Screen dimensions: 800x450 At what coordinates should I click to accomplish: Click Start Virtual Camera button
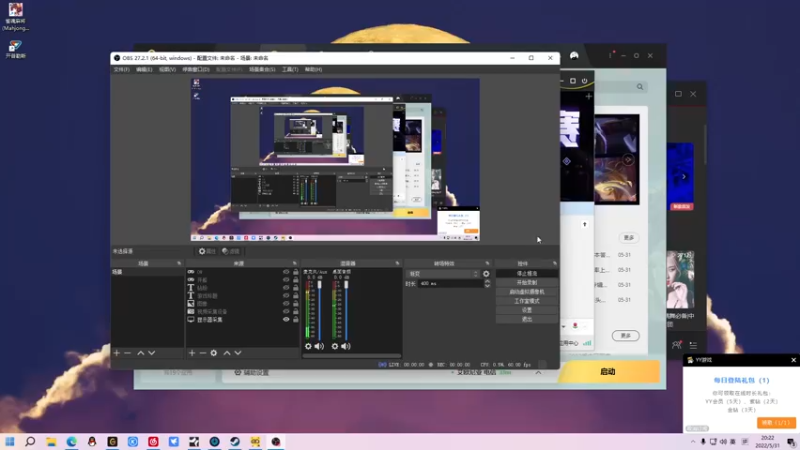point(527,292)
